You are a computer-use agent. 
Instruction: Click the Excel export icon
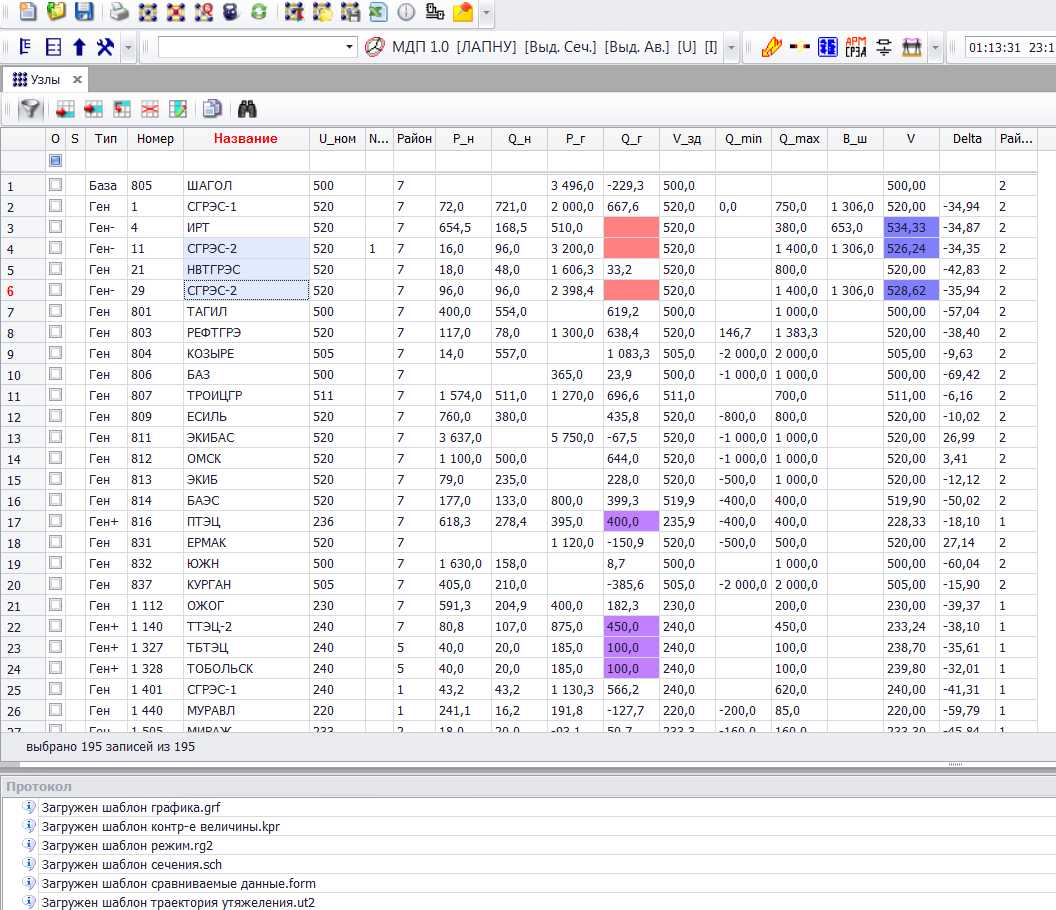click(x=378, y=11)
